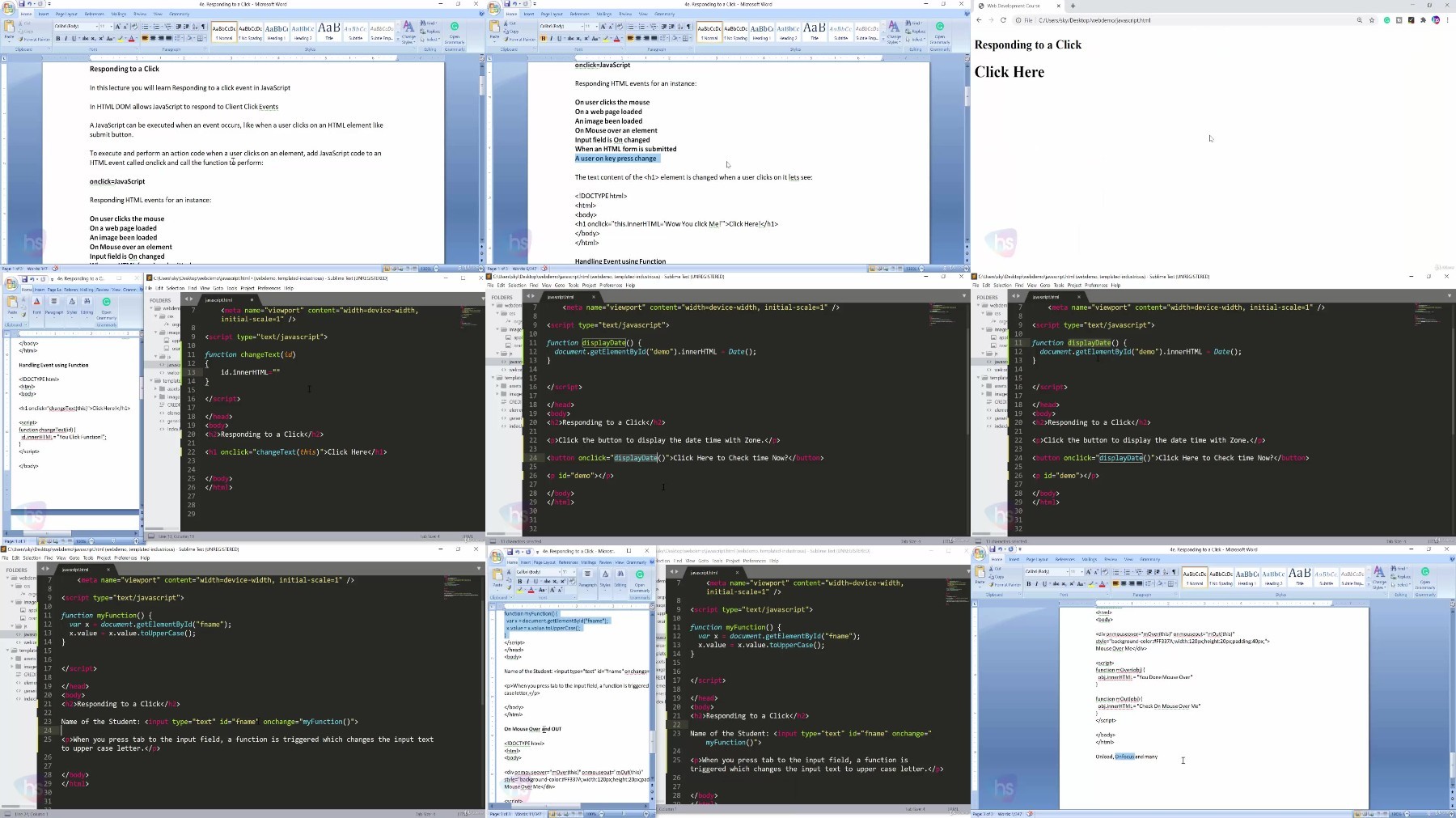Screen dimensions: 1456x818
Task: Click the Sort icon in bottom-right Word
Action: click(1166, 572)
